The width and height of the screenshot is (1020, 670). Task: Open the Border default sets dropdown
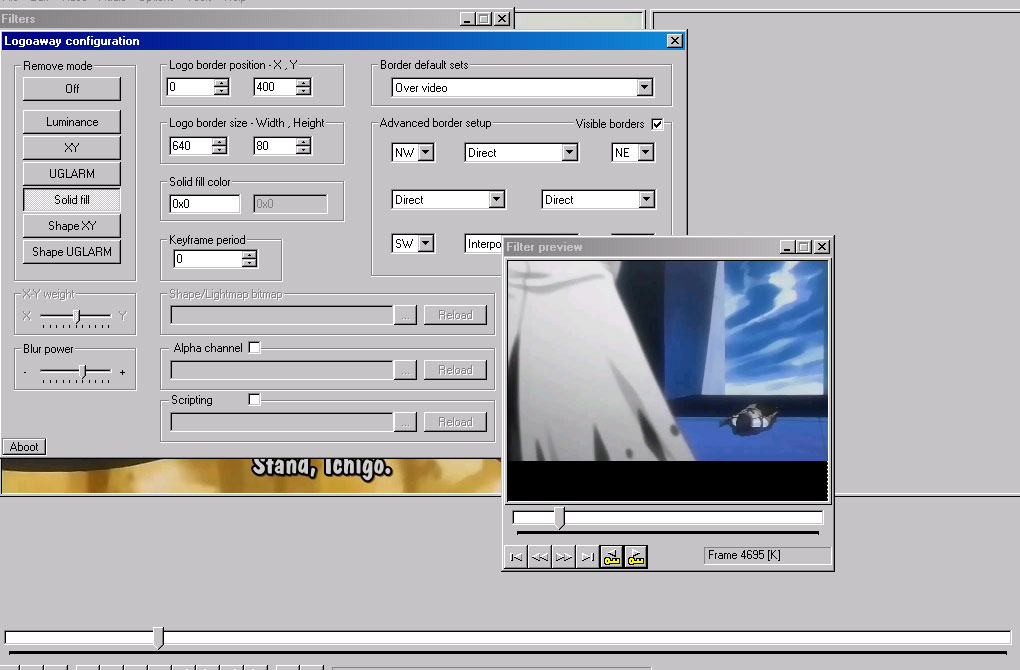point(644,87)
